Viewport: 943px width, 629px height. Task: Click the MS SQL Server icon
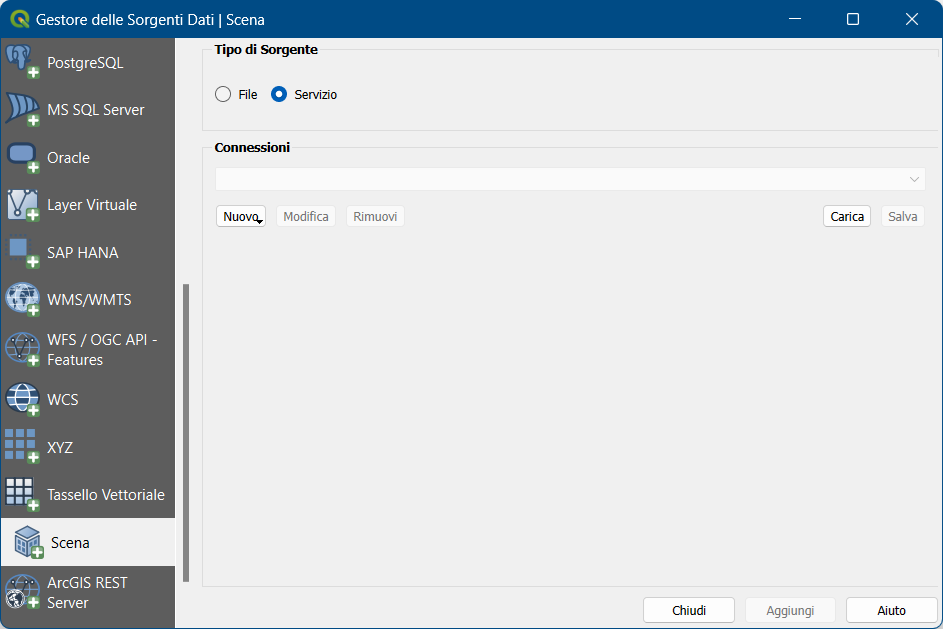tap(22, 109)
